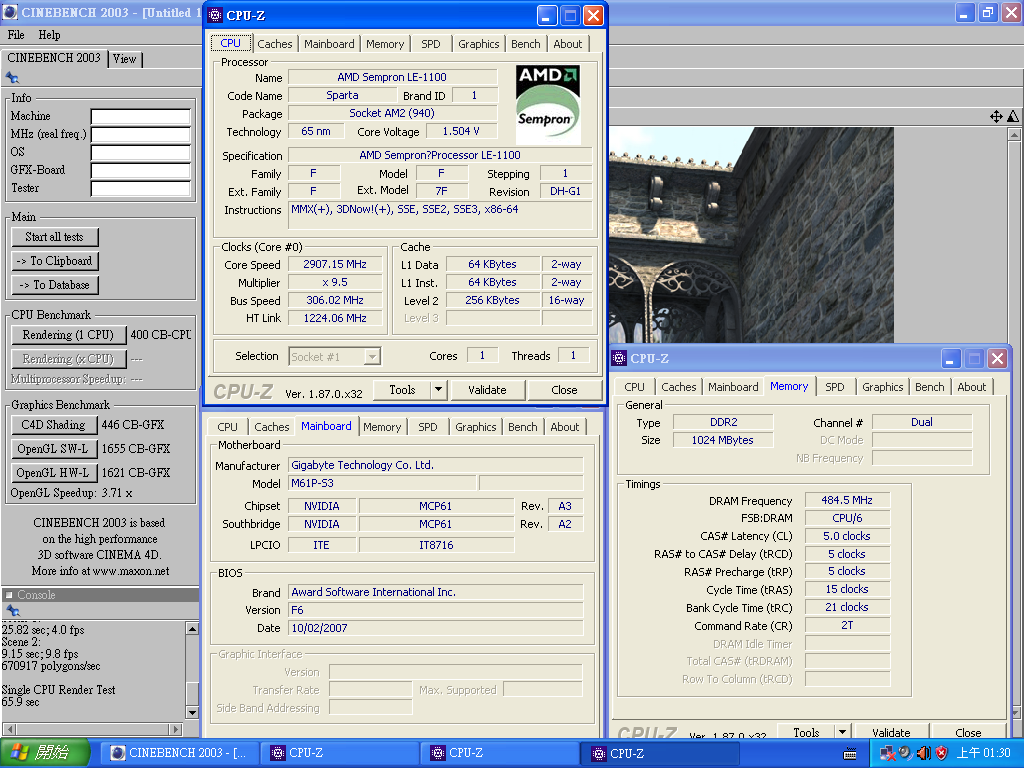Click the system tray clock showing 01:30
This screenshot has width=1024, height=768.
coord(983,753)
